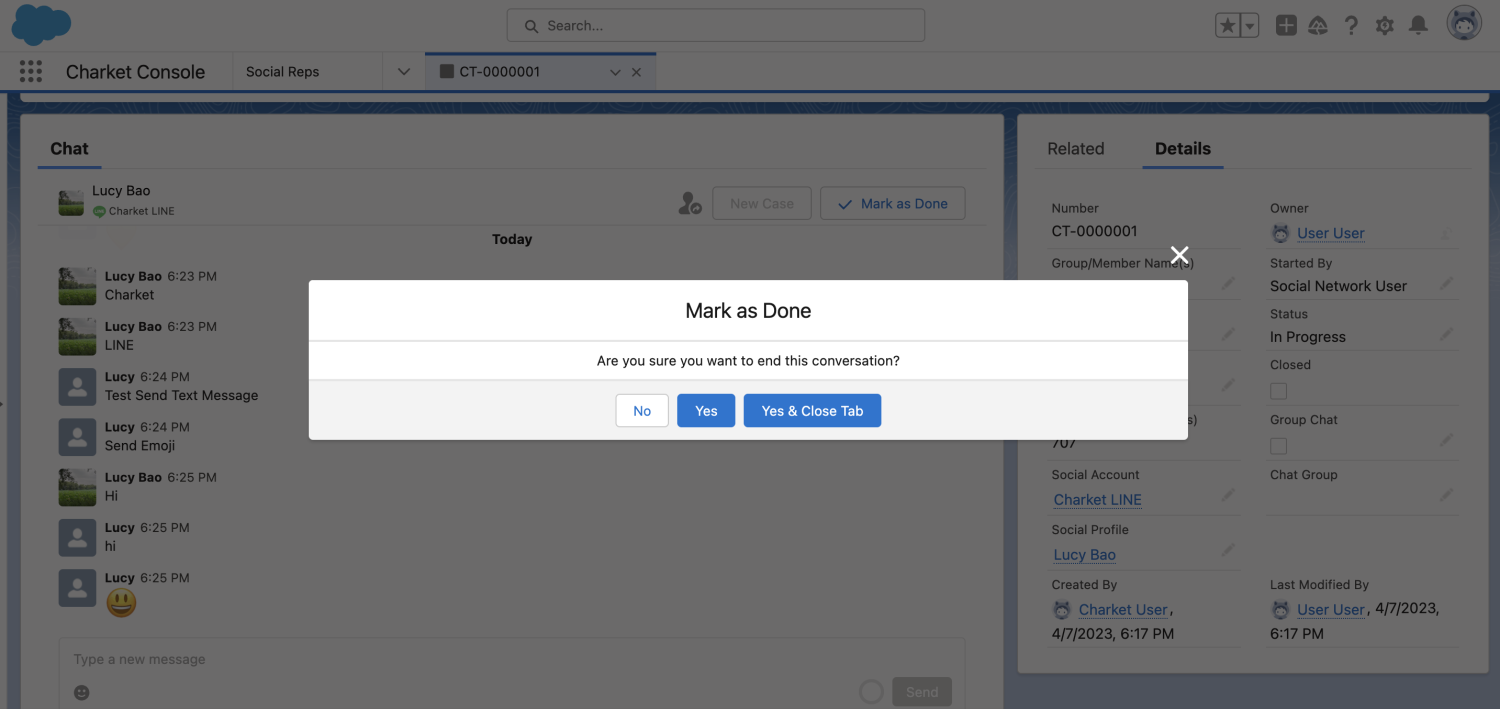Image resolution: width=1500 pixels, height=709 pixels.
Task: Expand the favorites list dropdown arrow
Action: pyautogui.click(x=1249, y=26)
